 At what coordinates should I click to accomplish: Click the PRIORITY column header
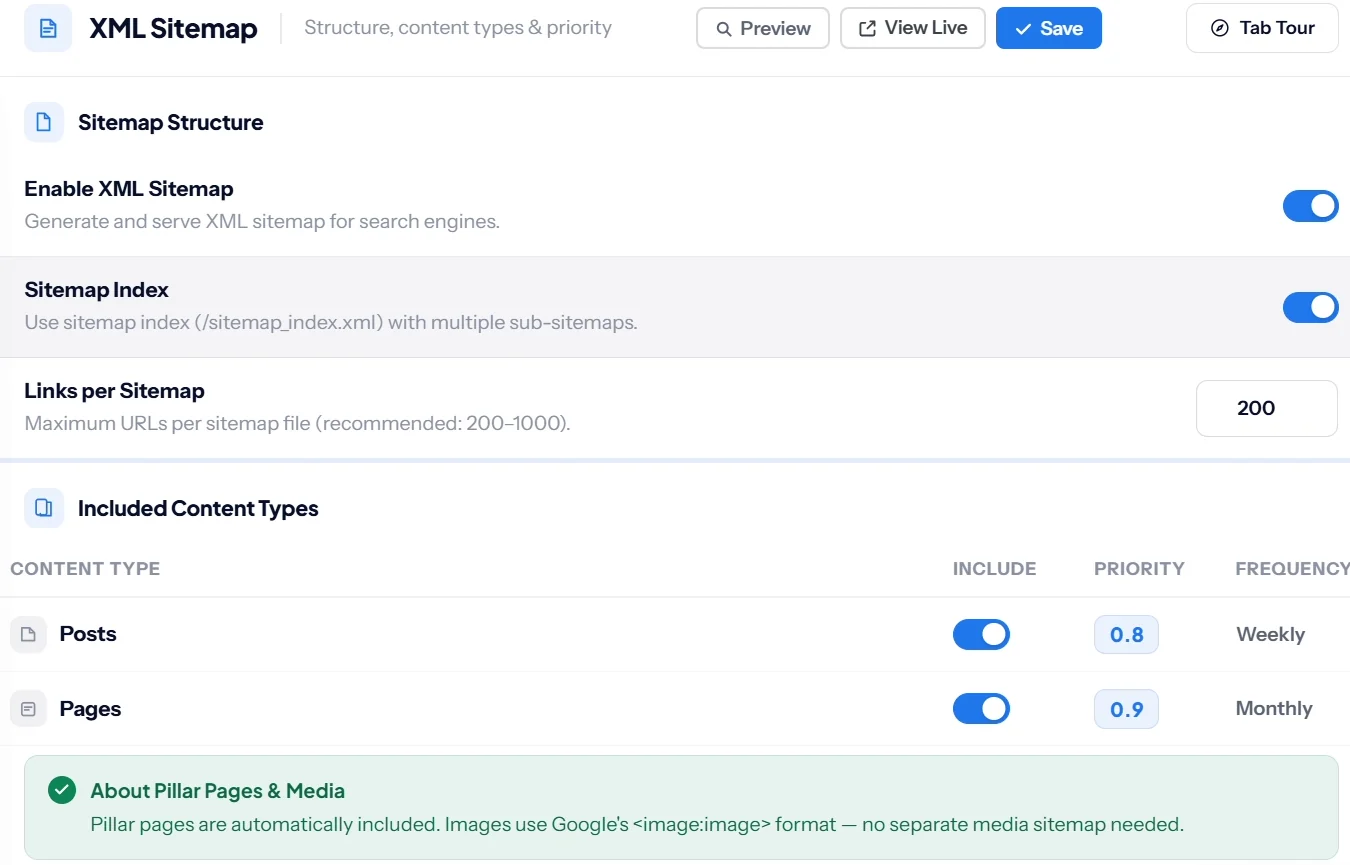point(1139,569)
